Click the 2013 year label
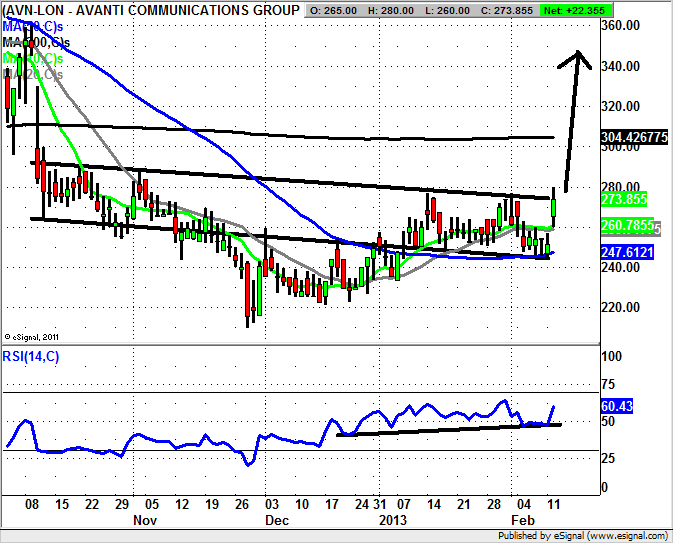The height and width of the screenshot is (543, 673). pos(393,520)
